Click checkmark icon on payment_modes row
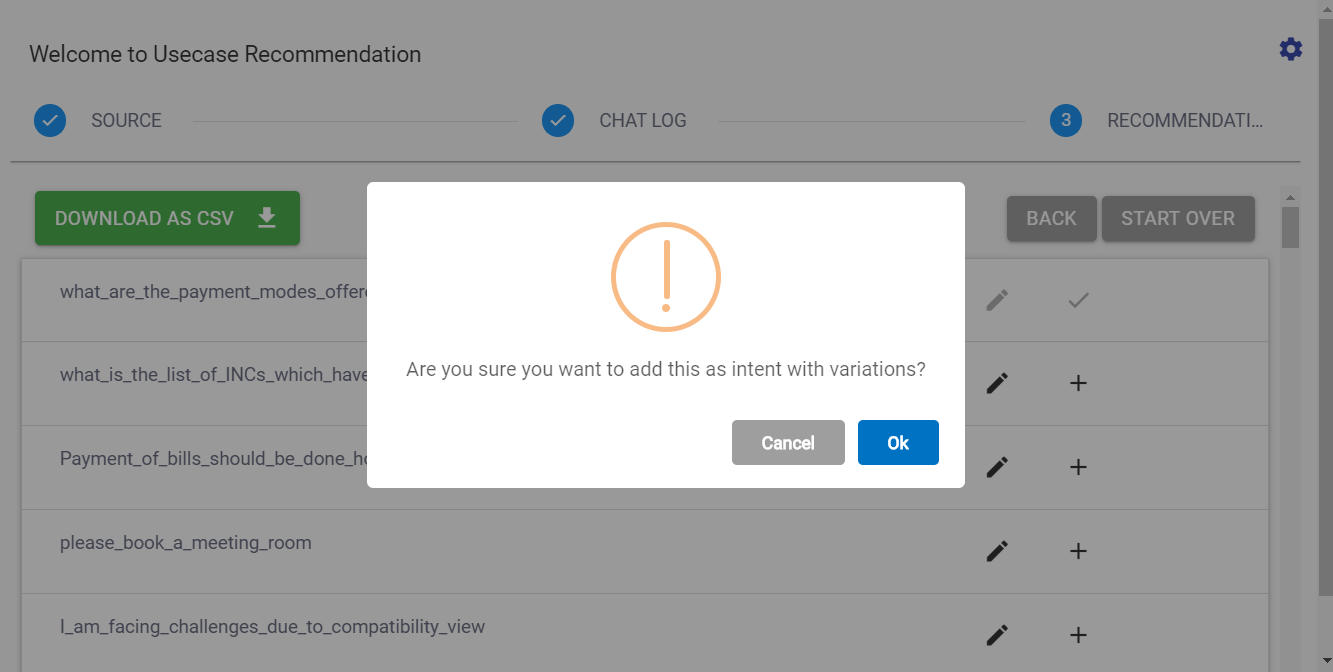Image resolution: width=1333 pixels, height=672 pixels. (x=1078, y=300)
